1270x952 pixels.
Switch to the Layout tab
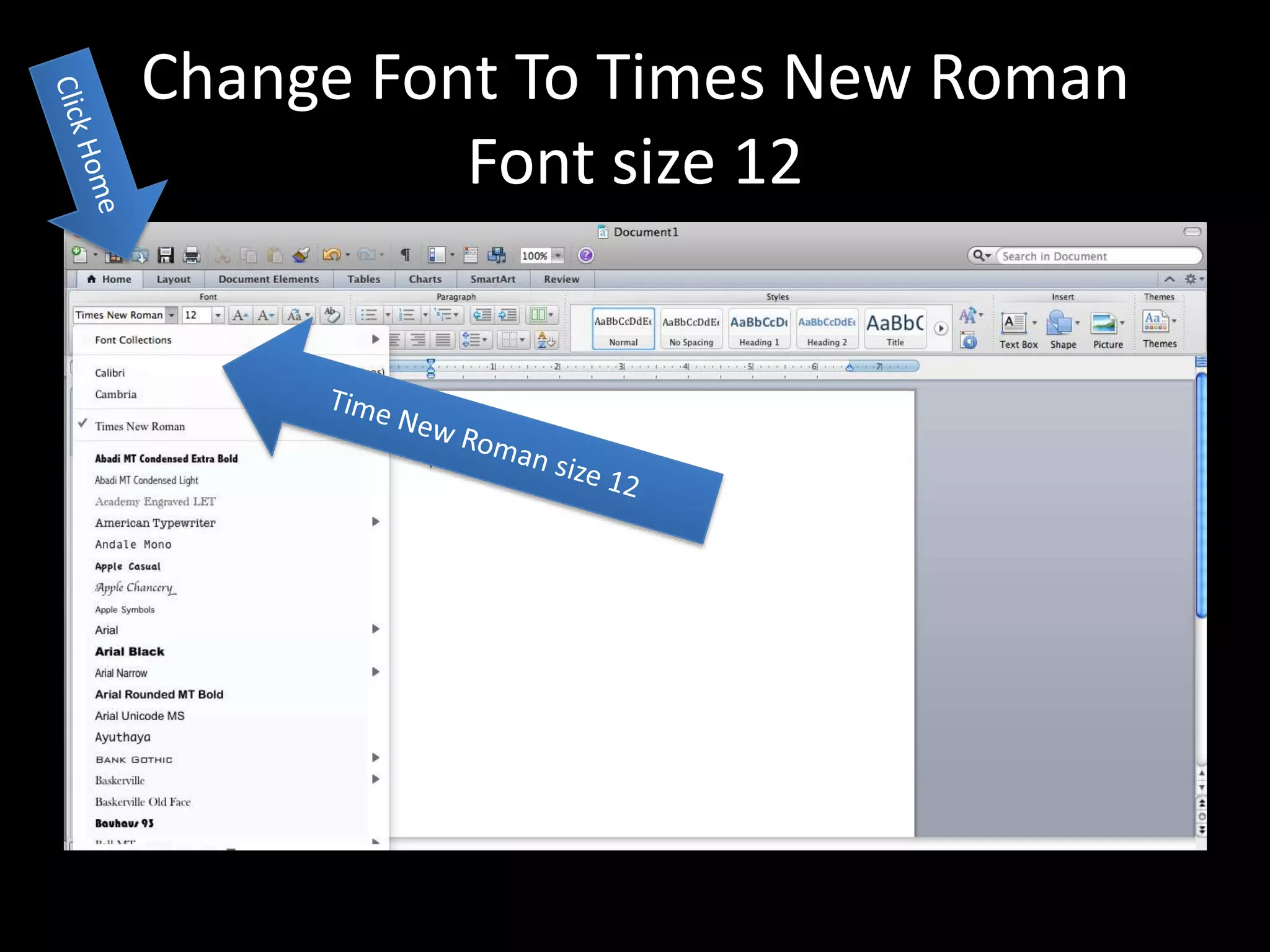(174, 279)
